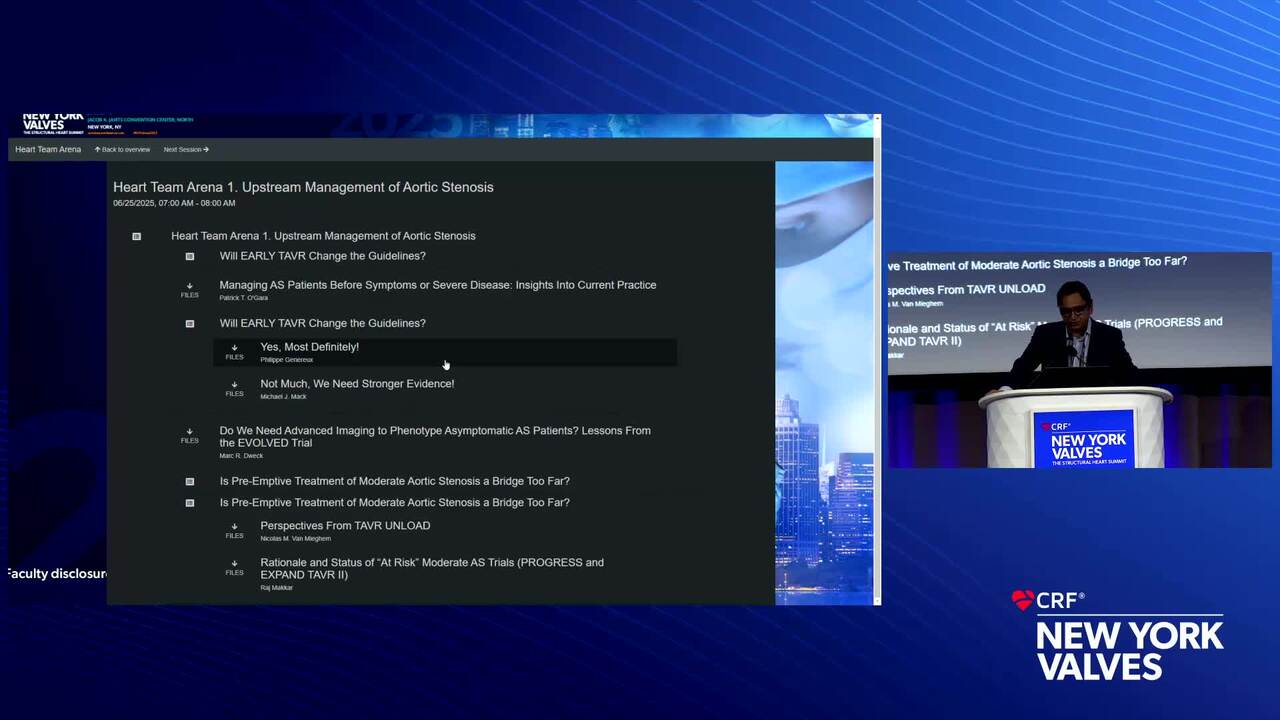Screen dimensions: 1280x720
Task: Click speaker name Raj Makkar
Action: tap(276, 588)
